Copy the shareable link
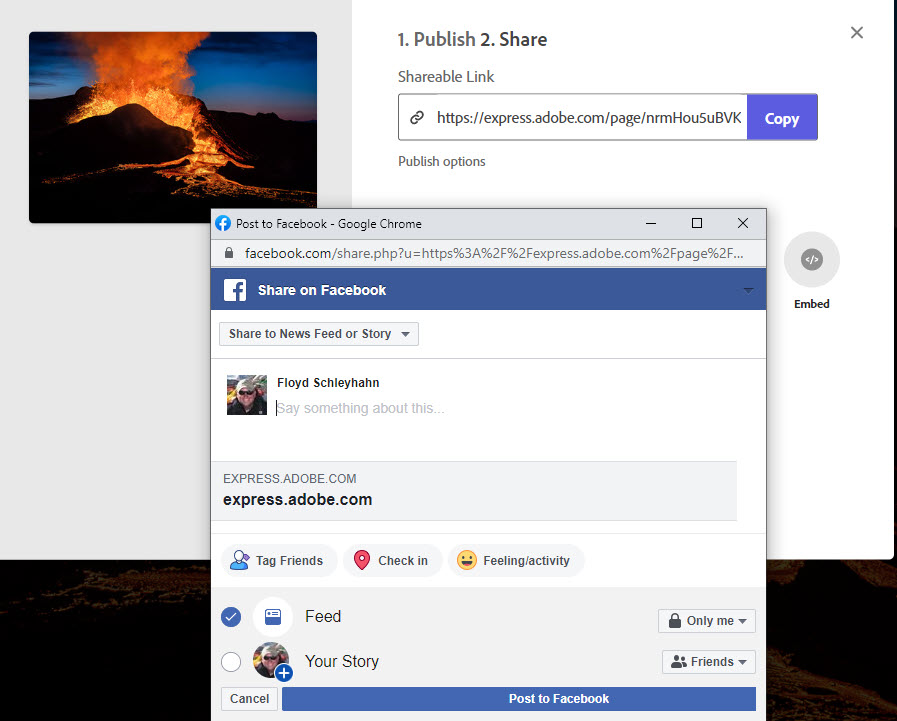Screen dimensions: 897x721 pos(781,117)
